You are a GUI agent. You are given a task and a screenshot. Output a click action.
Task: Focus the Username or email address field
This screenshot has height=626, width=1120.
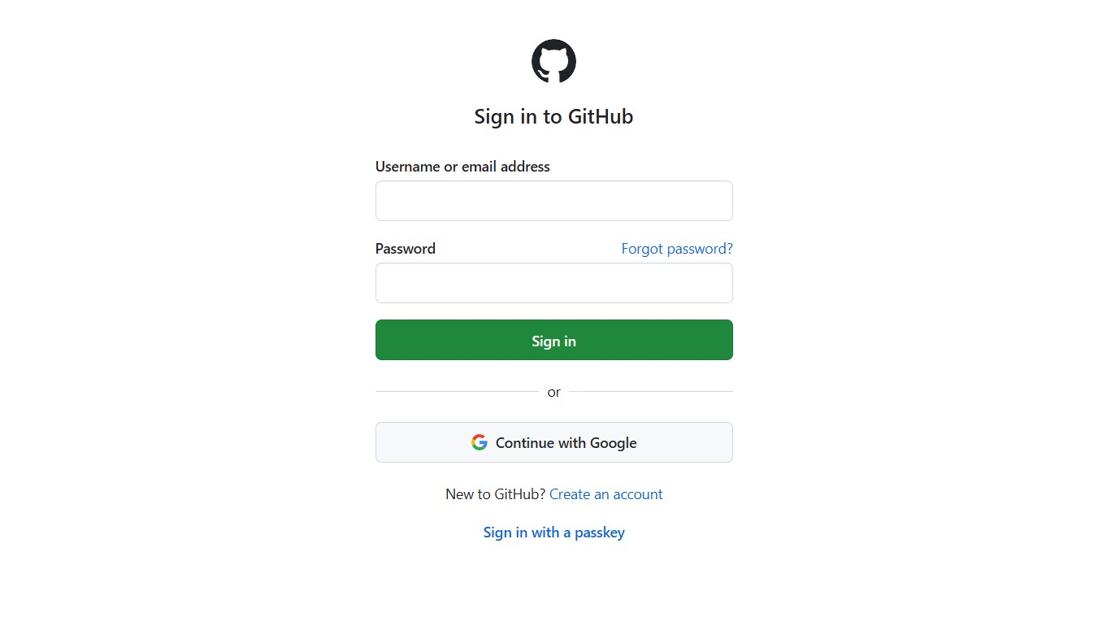pos(553,201)
